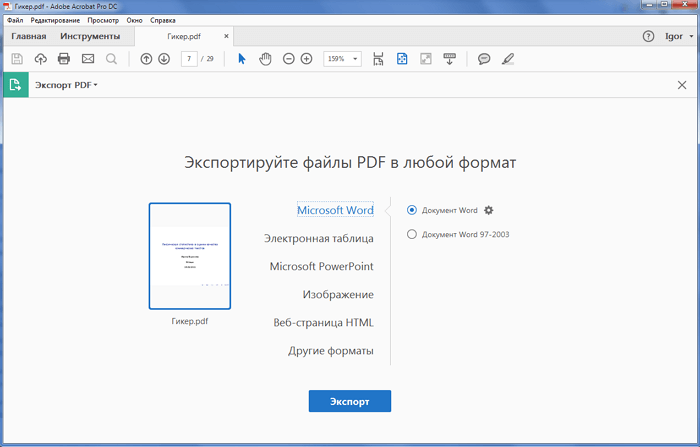Select the Документ Word radio option
Image resolution: width=700 pixels, height=447 pixels.
point(412,210)
